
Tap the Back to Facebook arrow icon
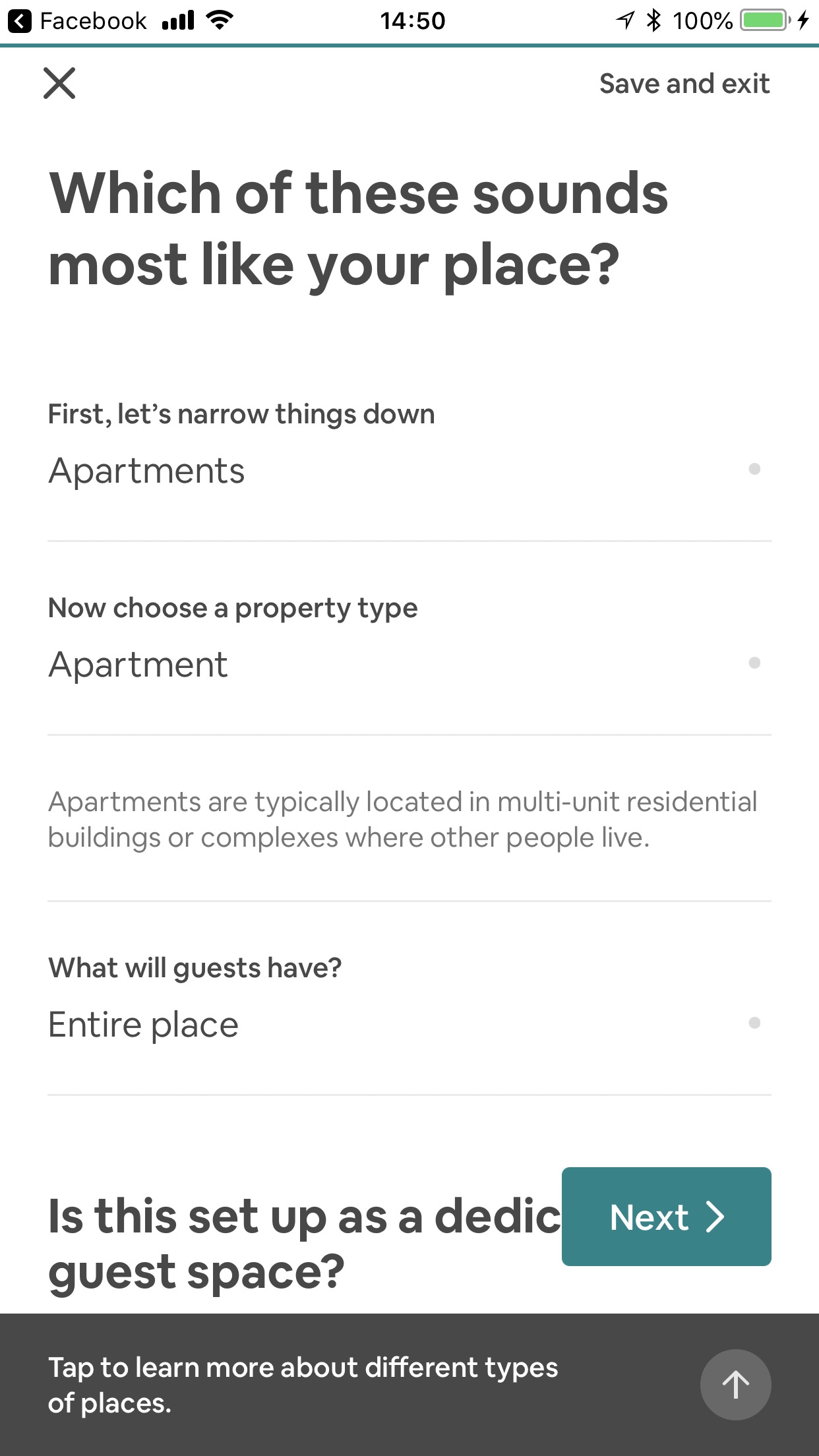20,21
